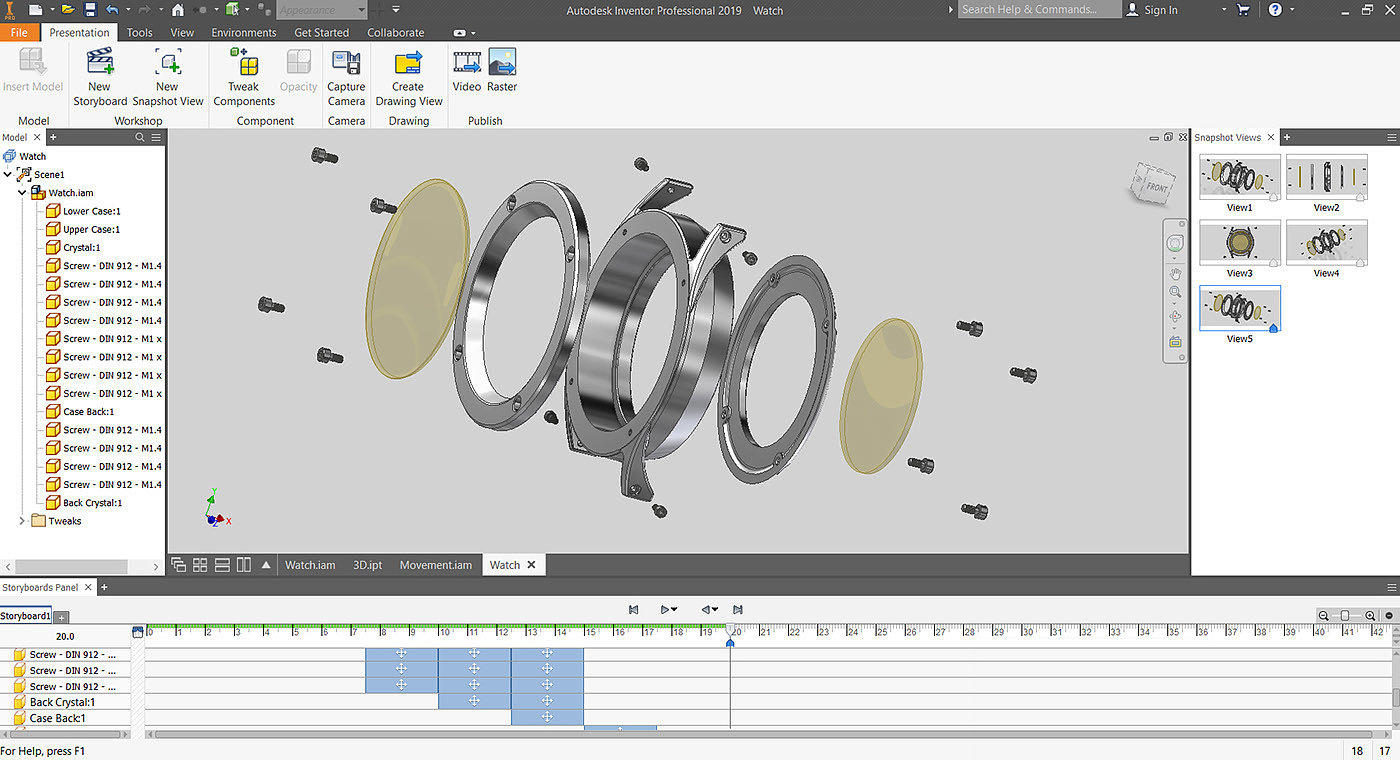This screenshot has height=760, width=1400.
Task: Expand the Tweaks folder
Action: [23, 521]
